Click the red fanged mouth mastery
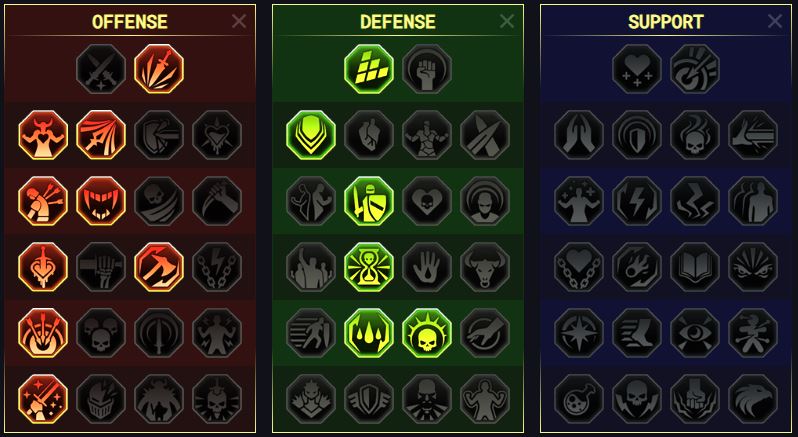Image resolution: width=798 pixels, height=437 pixels. 101,201
